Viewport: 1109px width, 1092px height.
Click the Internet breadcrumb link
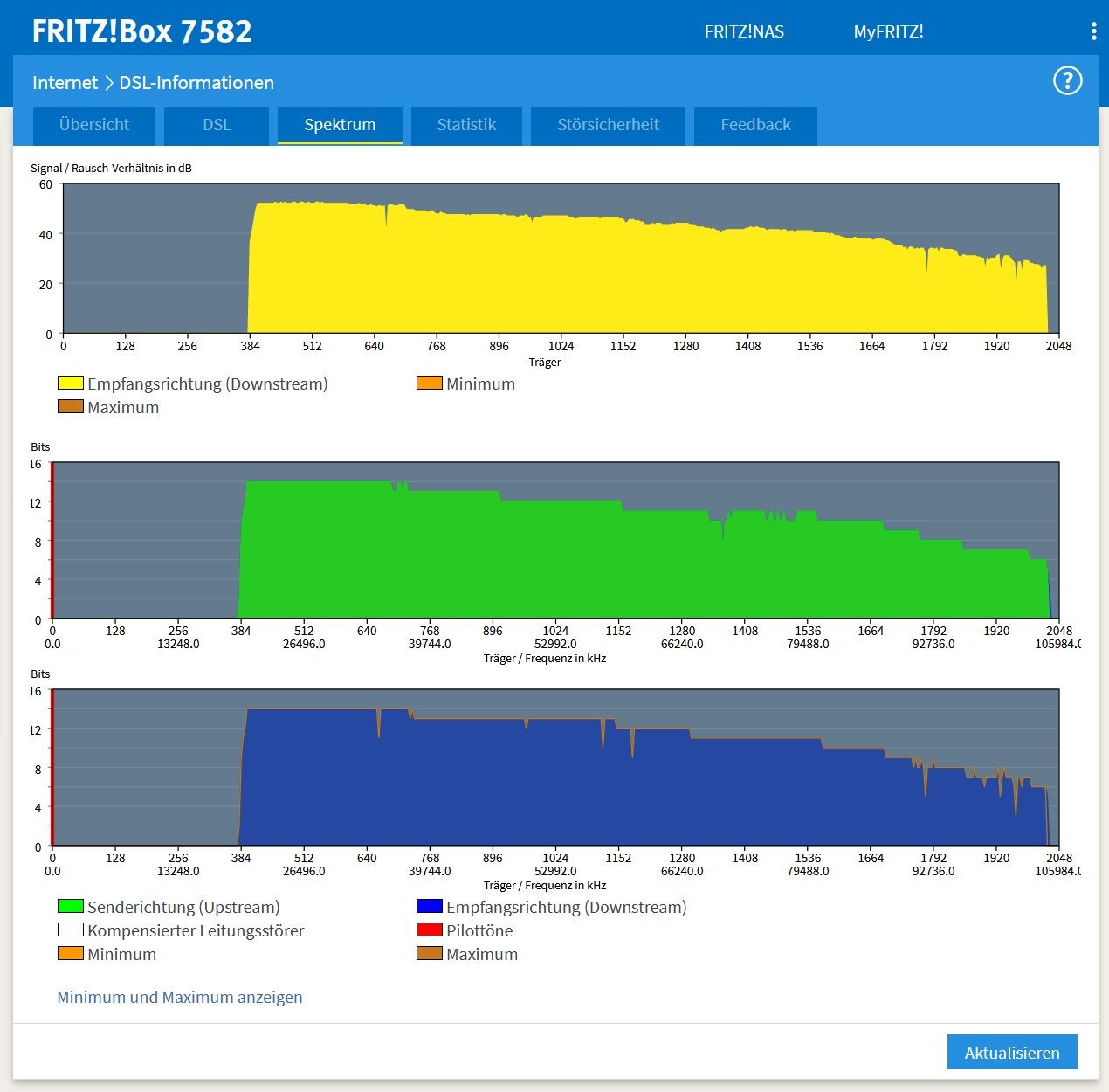tap(65, 83)
